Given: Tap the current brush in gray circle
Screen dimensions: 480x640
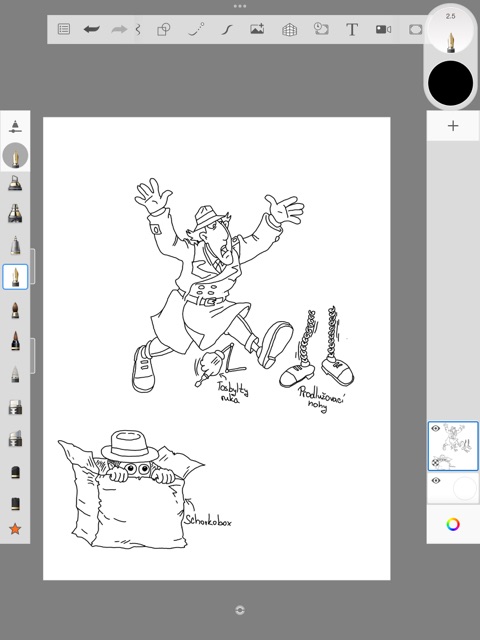Looking at the screenshot, I should (15, 156).
